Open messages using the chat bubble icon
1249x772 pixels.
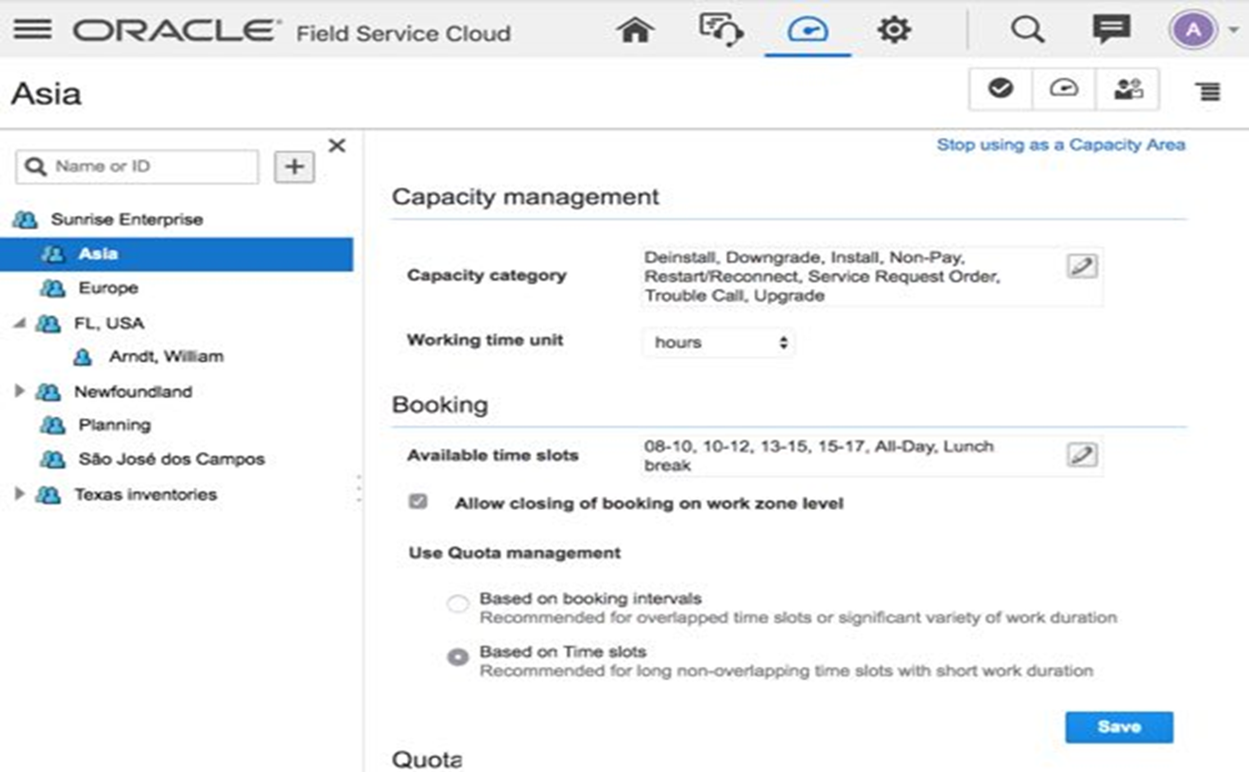click(x=1110, y=30)
